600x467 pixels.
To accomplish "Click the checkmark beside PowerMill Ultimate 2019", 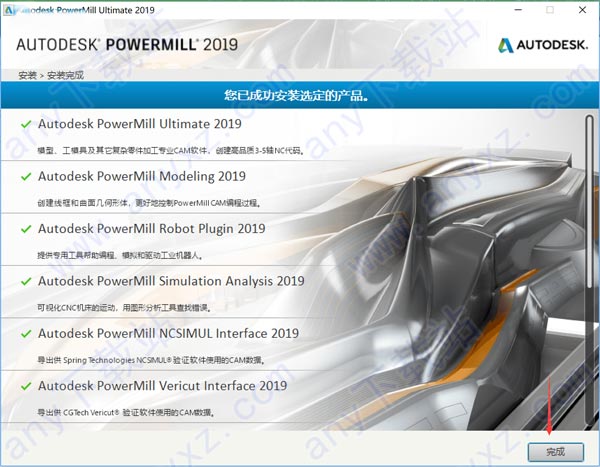I will [25, 124].
